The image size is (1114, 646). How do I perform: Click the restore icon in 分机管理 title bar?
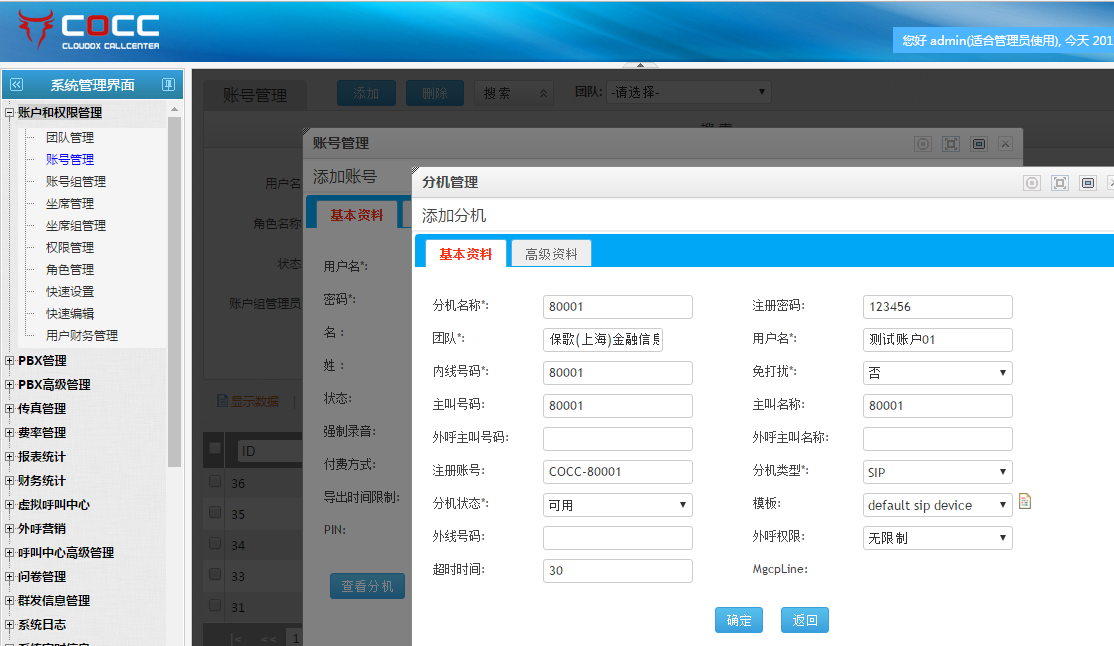pos(1088,183)
